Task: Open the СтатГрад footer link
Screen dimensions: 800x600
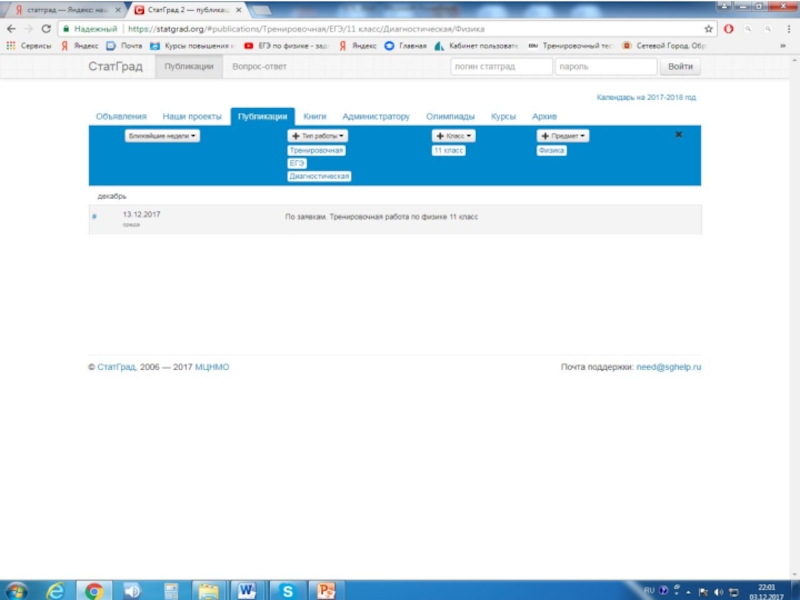Action: (x=117, y=367)
